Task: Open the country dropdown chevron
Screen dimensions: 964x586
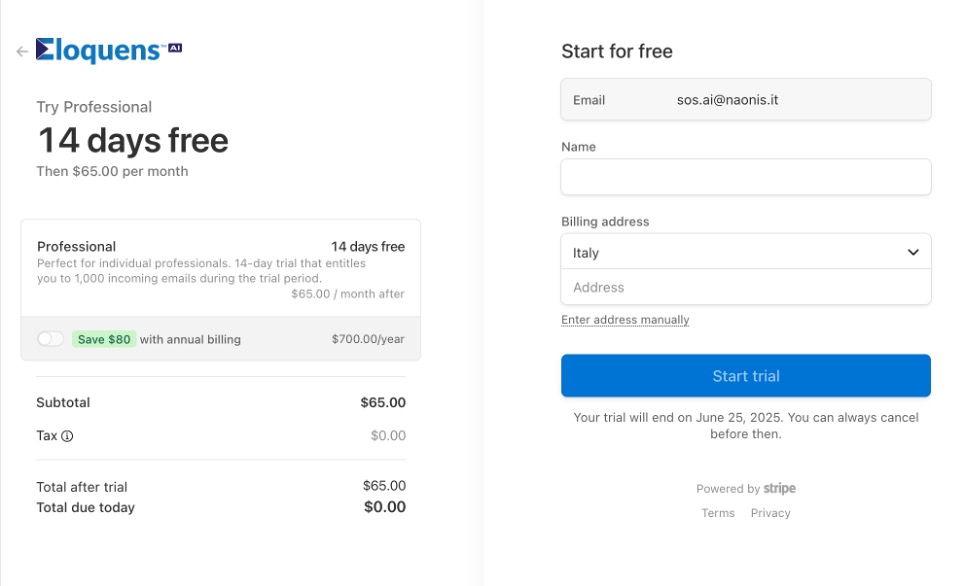Action: [913, 252]
